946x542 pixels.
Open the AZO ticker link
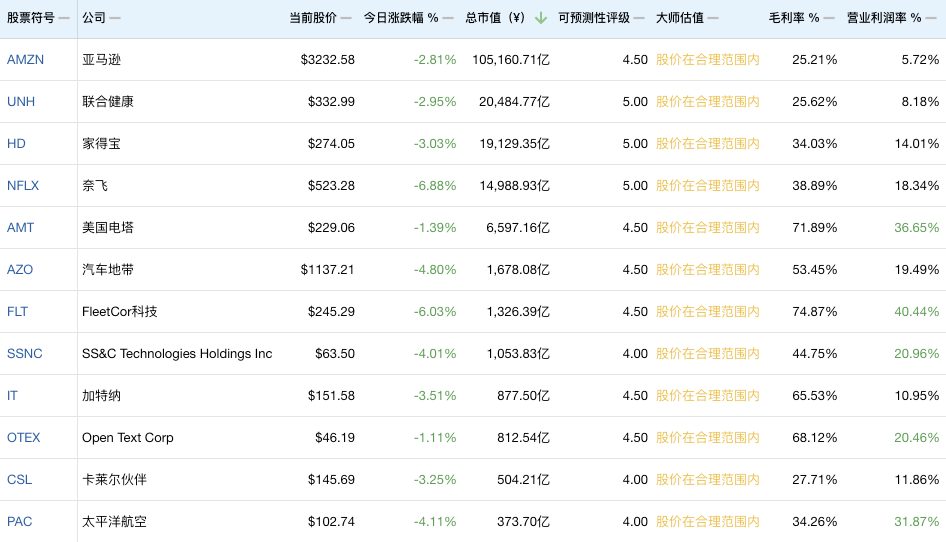(20, 270)
